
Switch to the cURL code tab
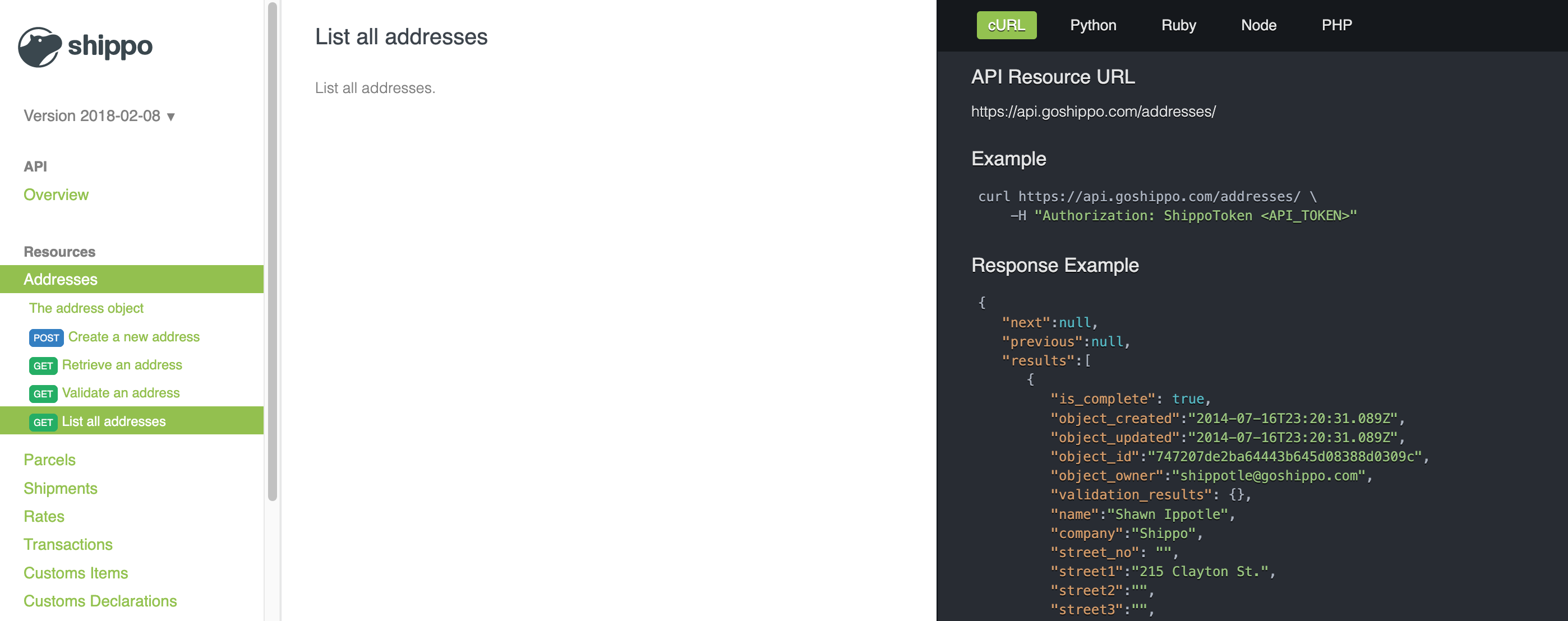(1006, 25)
